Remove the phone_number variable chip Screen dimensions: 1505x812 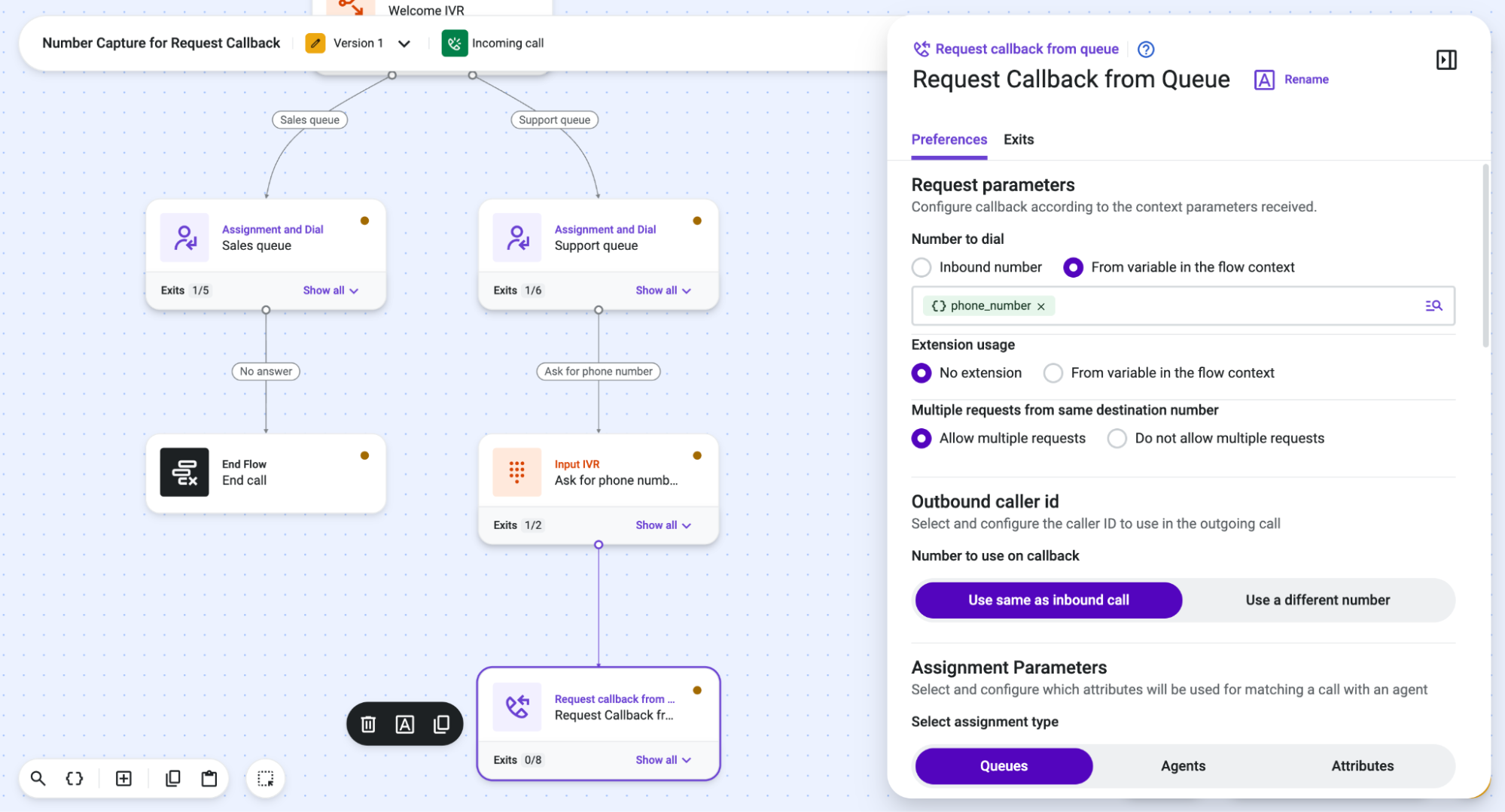tap(1041, 306)
